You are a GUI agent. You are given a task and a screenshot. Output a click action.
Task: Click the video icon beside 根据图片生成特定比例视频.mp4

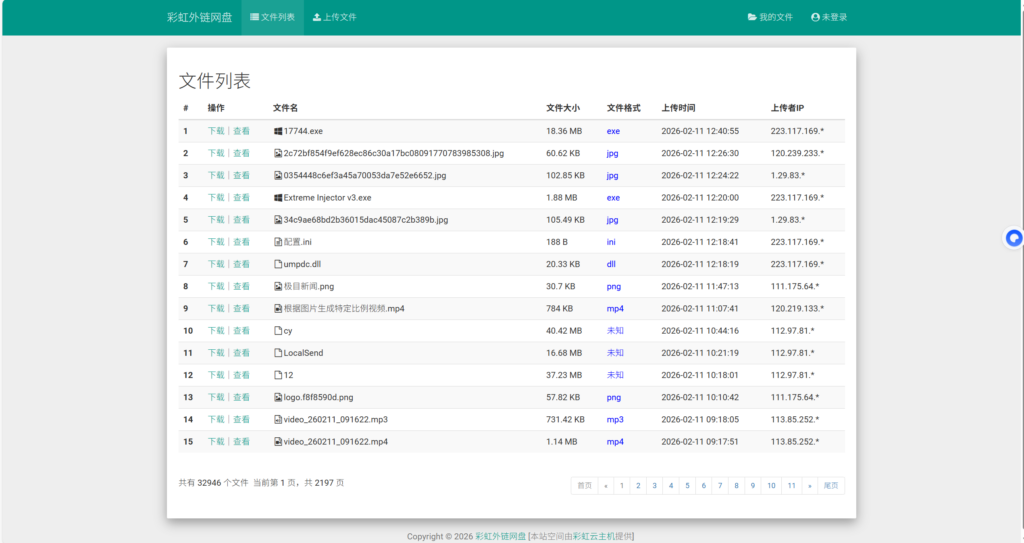pyautogui.click(x=278, y=309)
